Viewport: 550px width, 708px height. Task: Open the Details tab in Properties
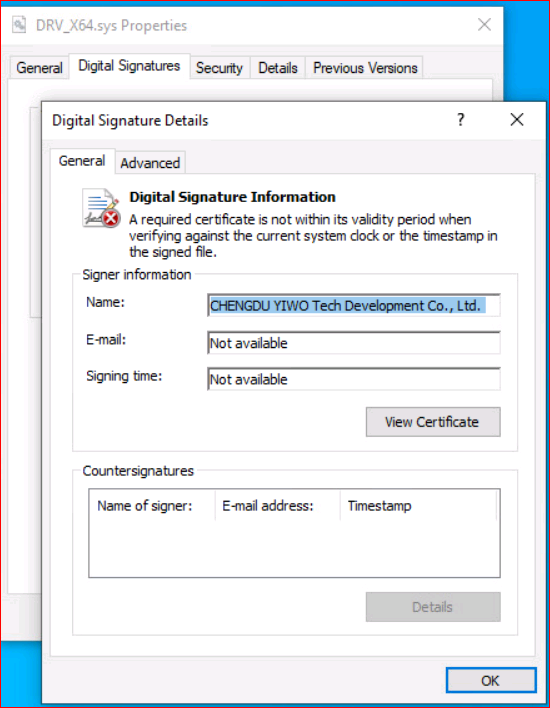pos(278,68)
